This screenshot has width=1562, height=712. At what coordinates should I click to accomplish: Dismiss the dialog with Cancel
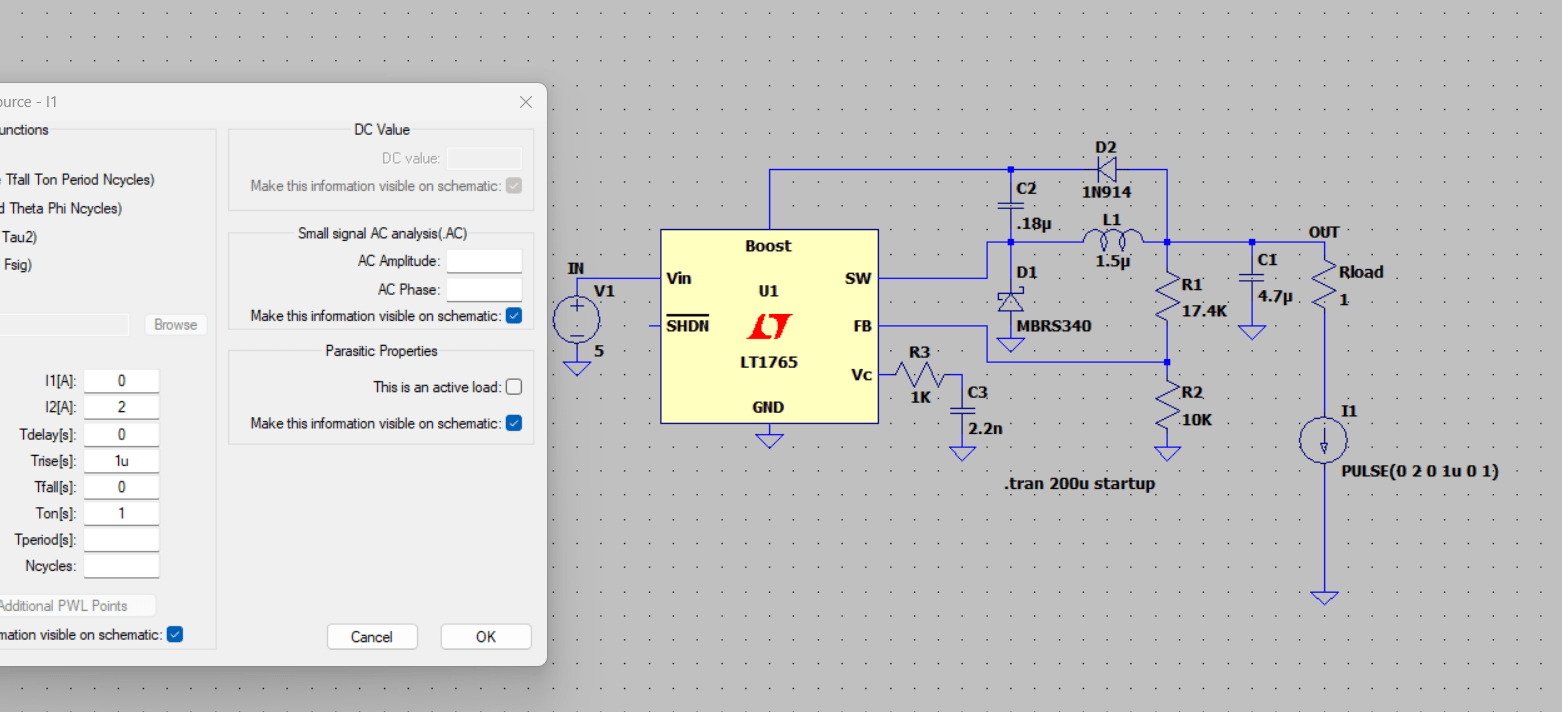point(372,636)
